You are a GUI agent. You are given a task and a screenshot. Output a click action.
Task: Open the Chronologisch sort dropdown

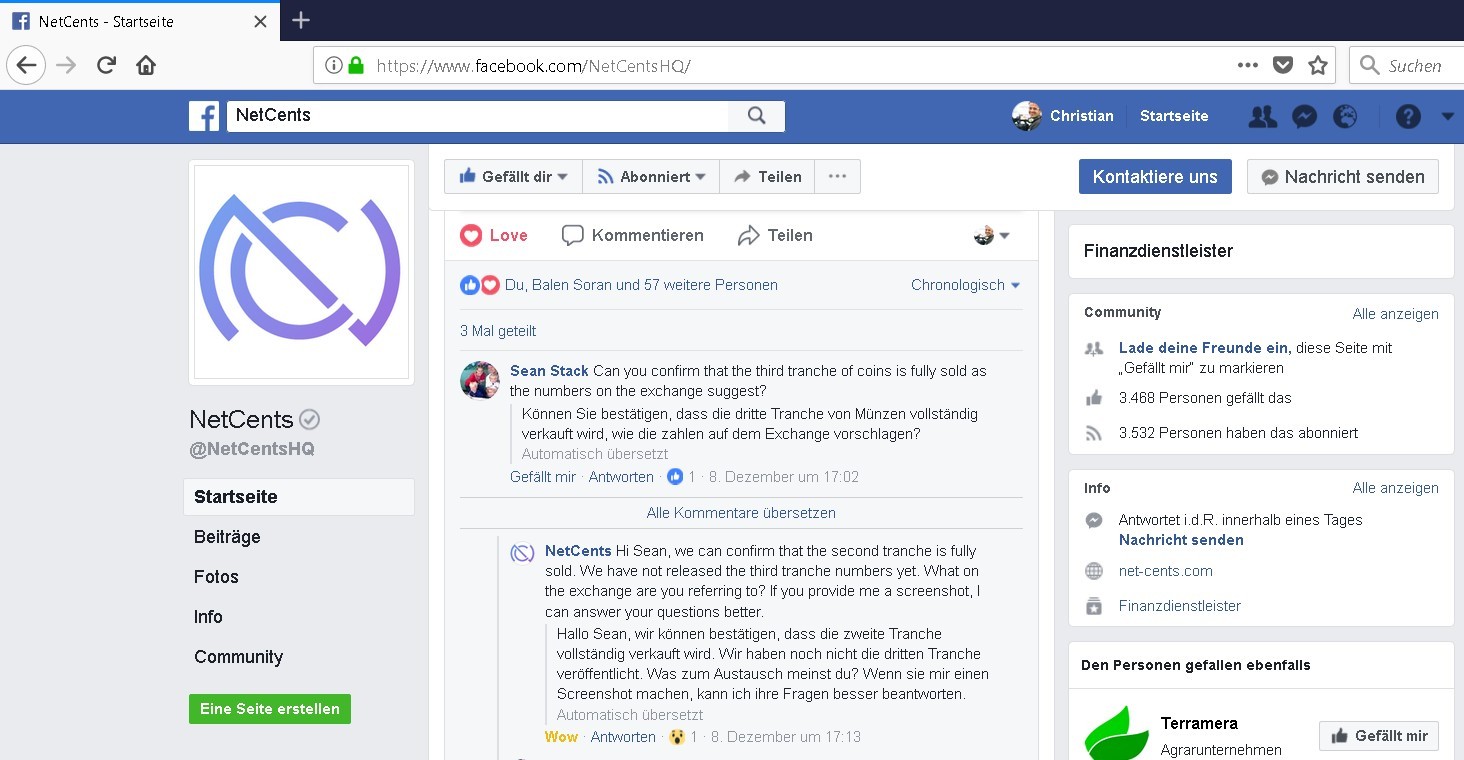click(966, 285)
